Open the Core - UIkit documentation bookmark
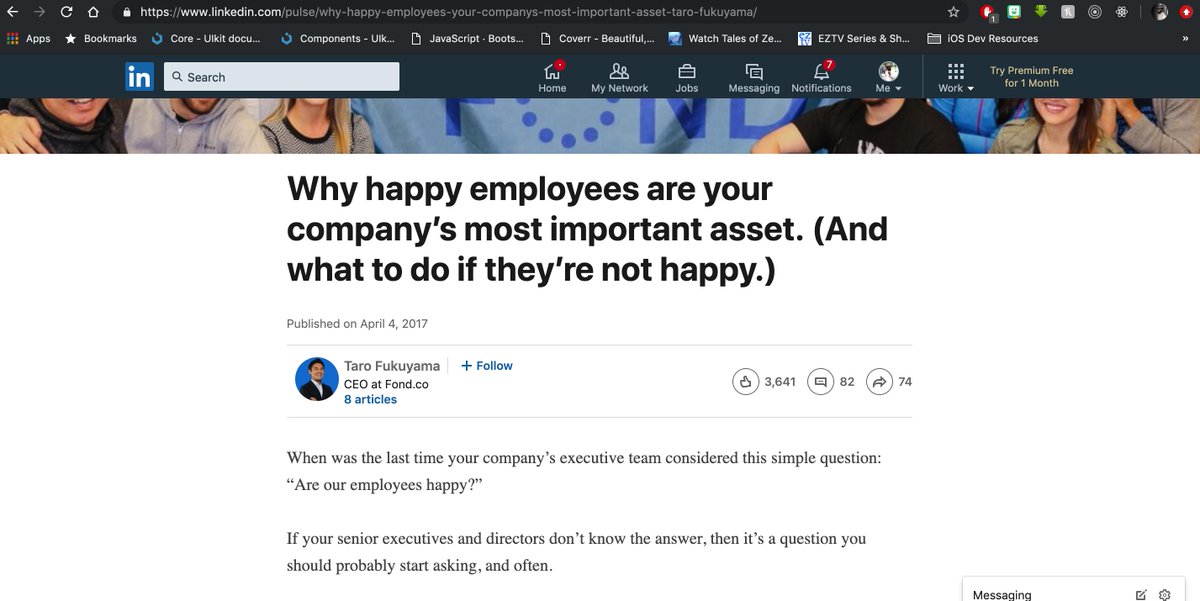Screen dimensions: 1200x601 (205, 38)
